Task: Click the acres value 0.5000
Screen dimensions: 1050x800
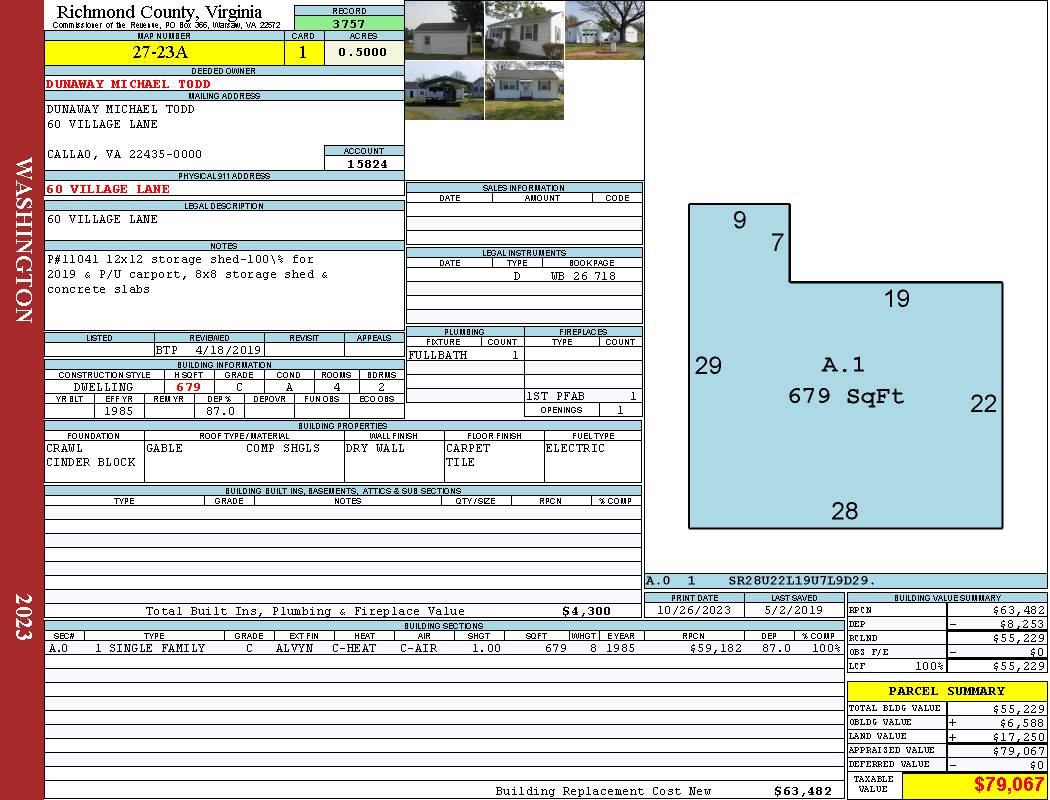Action: click(x=364, y=52)
